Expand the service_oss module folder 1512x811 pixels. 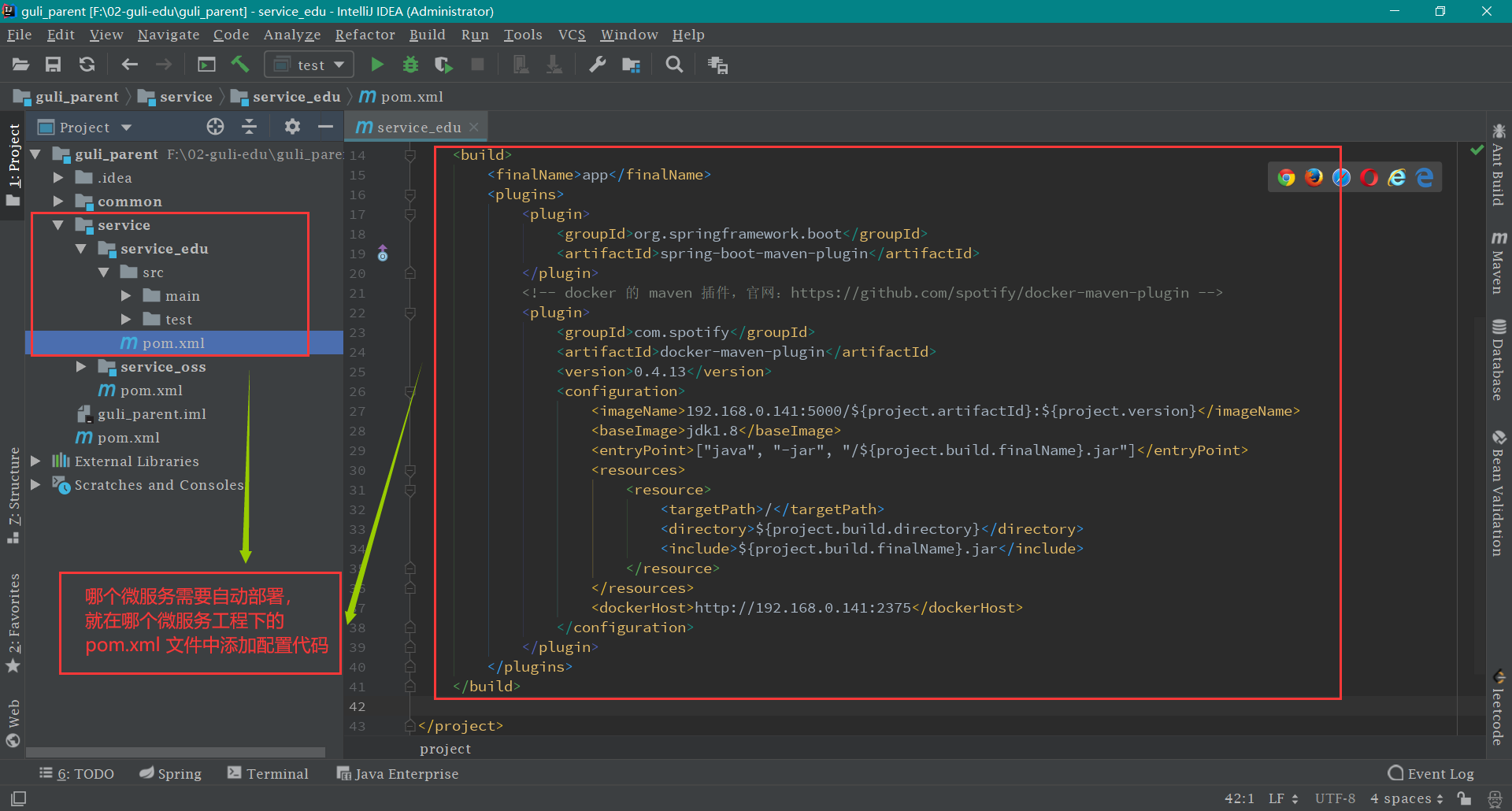point(81,367)
